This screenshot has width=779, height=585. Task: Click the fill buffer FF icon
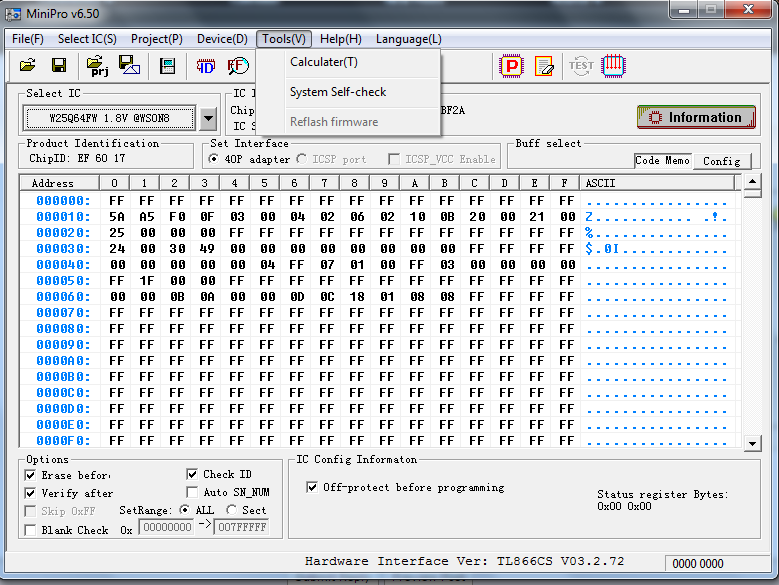tap(238, 66)
